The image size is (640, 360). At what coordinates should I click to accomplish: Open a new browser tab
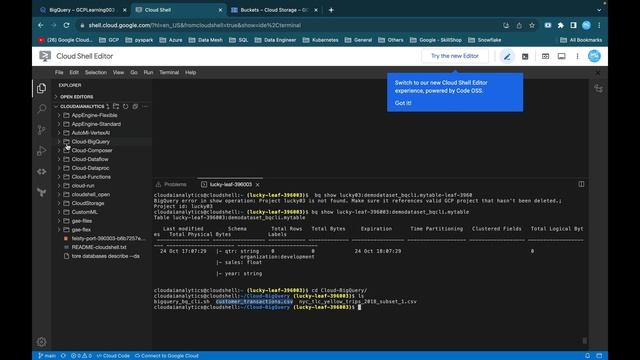[x=331, y=10]
